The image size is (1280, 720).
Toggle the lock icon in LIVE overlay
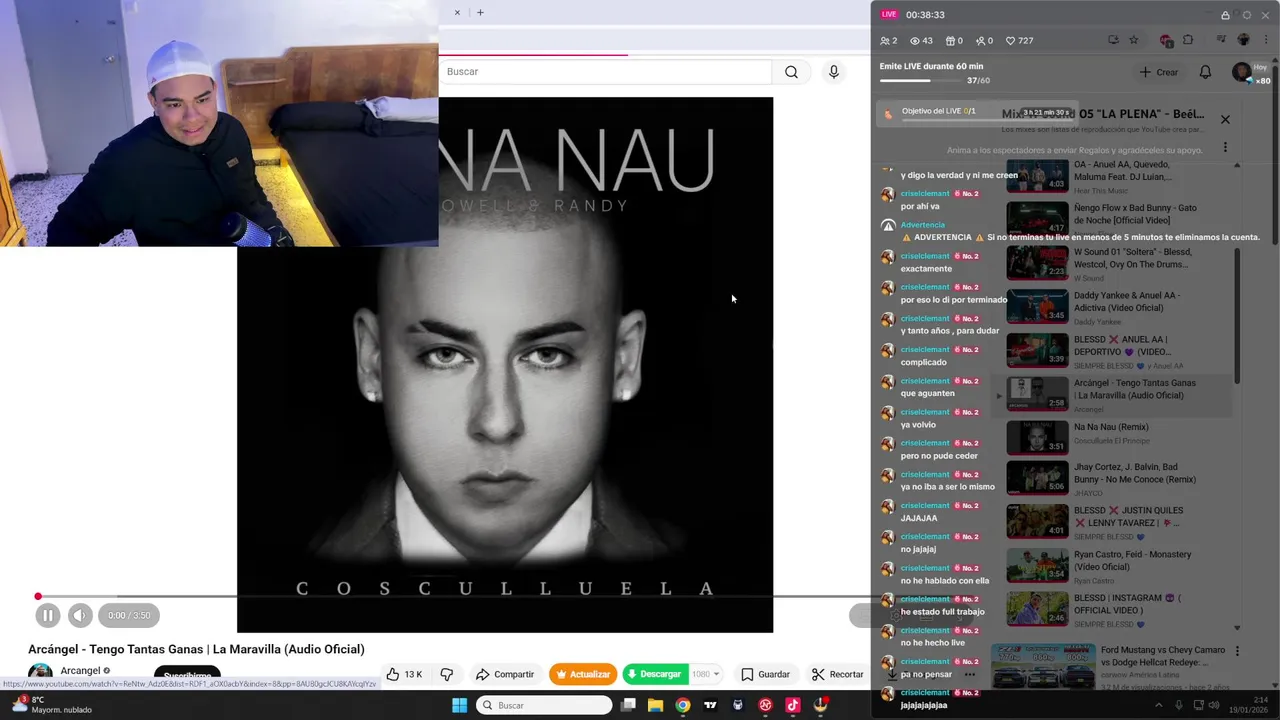pyautogui.click(x=1225, y=15)
